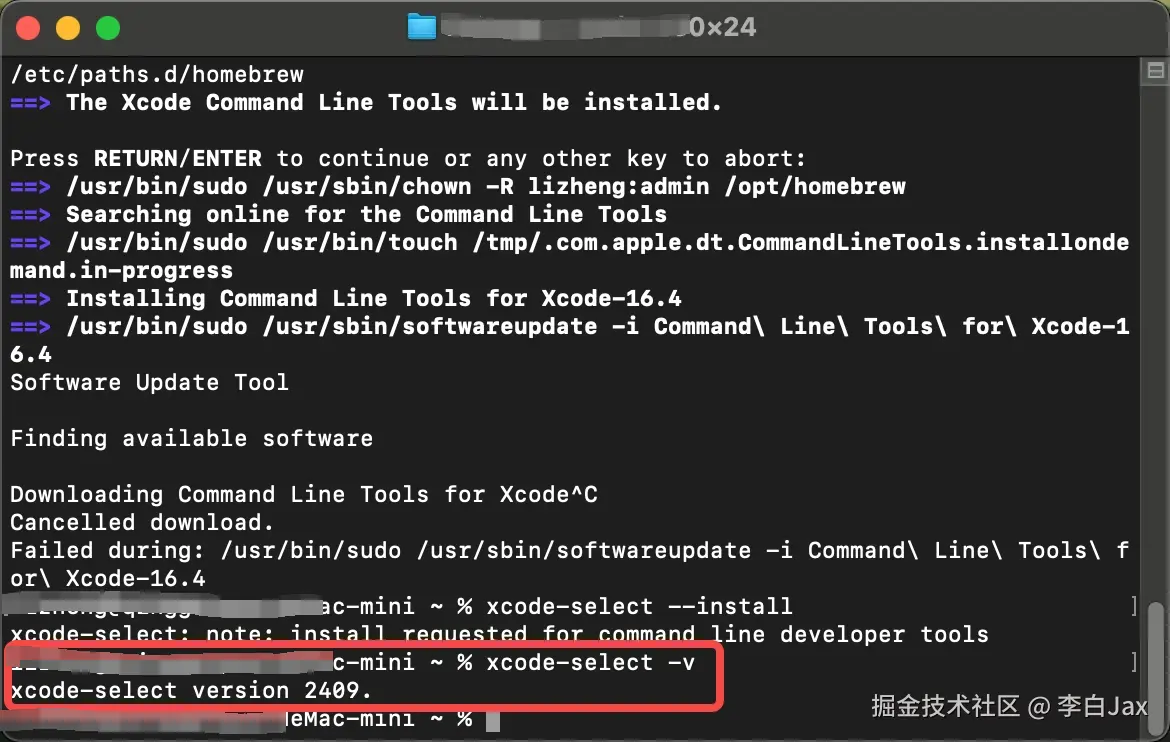Click the mark bracket beside xcode-select -v
This screenshot has width=1170, height=742.
pyautogui.click(x=1133, y=662)
